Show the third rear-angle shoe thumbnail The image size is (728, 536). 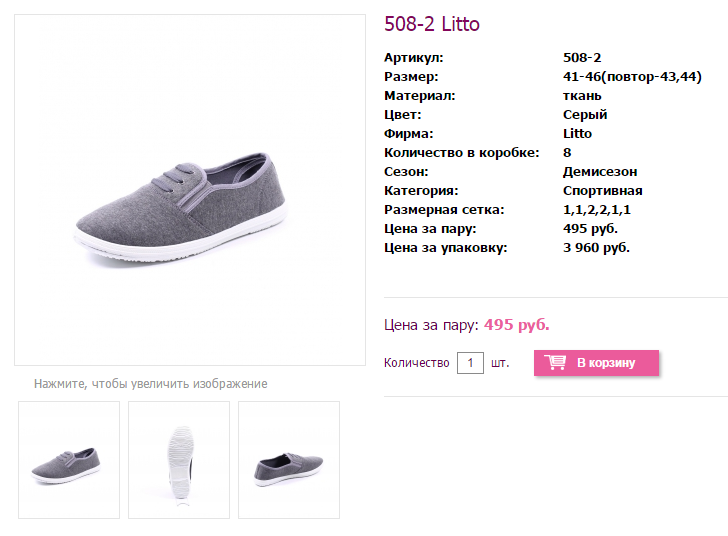tap(289, 460)
